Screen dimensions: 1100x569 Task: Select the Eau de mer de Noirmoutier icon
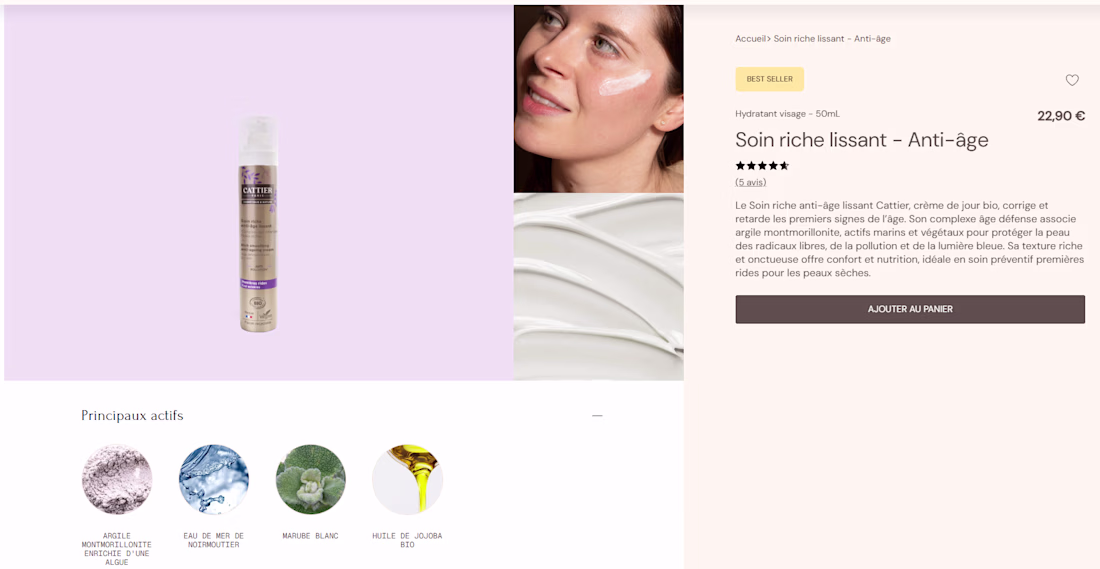(214, 480)
